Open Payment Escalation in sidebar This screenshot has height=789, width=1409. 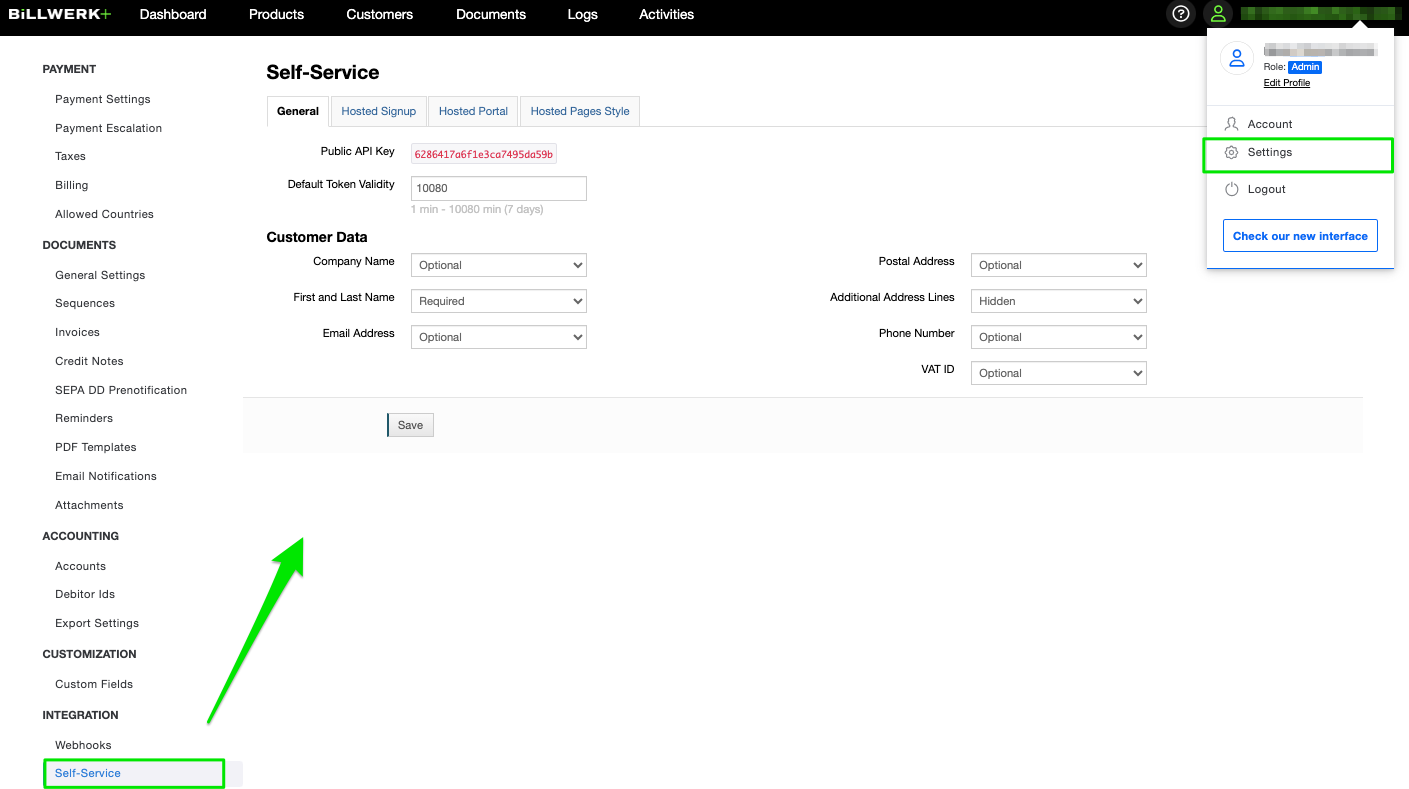coord(108,128)
